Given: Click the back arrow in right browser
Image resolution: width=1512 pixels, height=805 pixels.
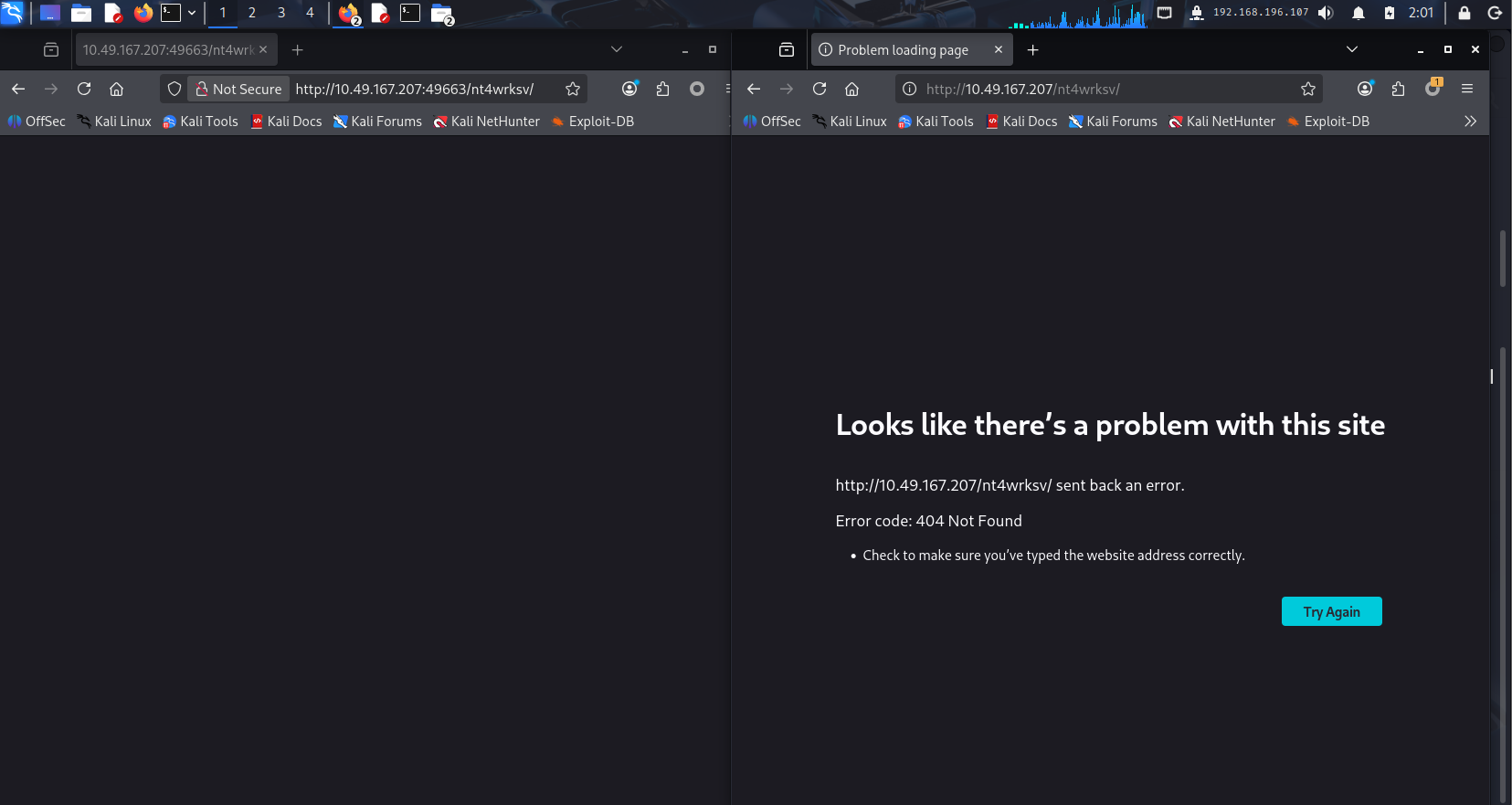Looking at the screenshot, I should (754, 89).
